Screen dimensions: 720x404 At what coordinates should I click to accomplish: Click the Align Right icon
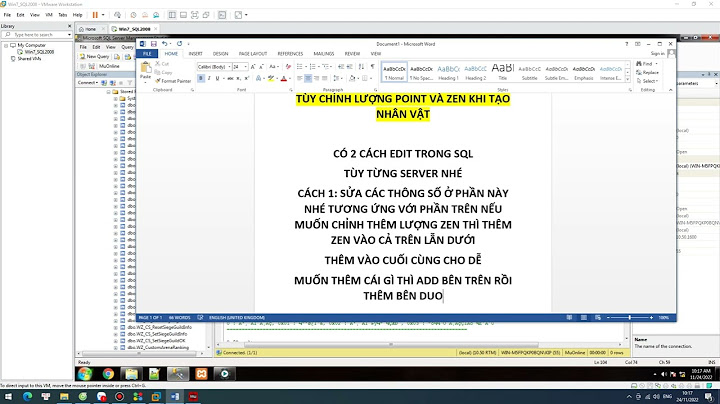[x=316, y=79]
